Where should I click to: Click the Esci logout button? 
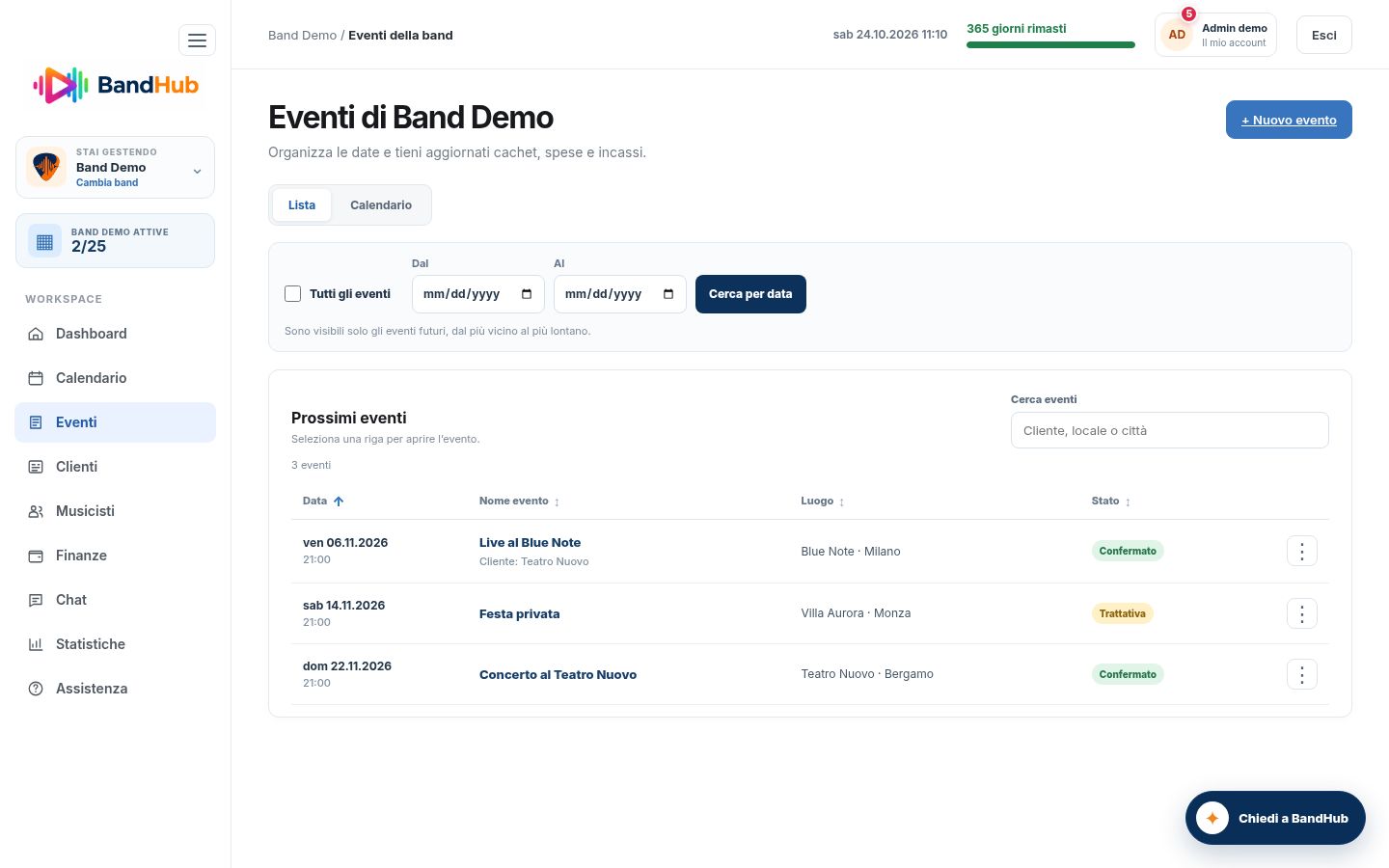tap(1324, 35)
